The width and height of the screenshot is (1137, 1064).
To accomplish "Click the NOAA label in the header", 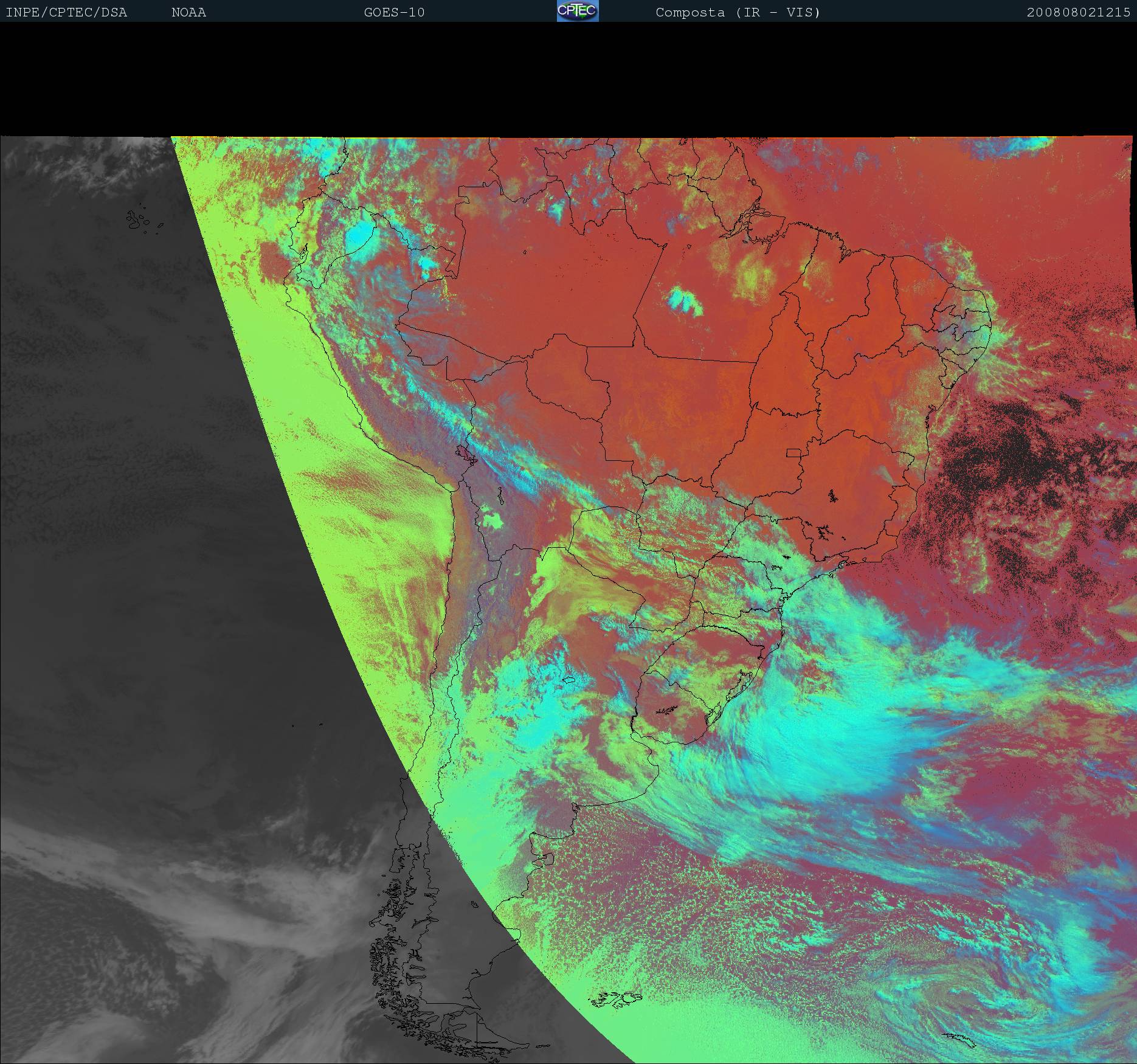I will pyautogui.click(x=188, y=12).
